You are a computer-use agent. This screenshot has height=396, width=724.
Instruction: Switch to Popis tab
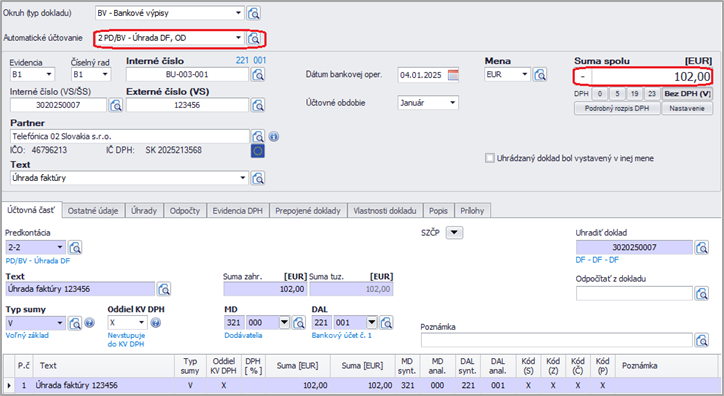(438, 211)
